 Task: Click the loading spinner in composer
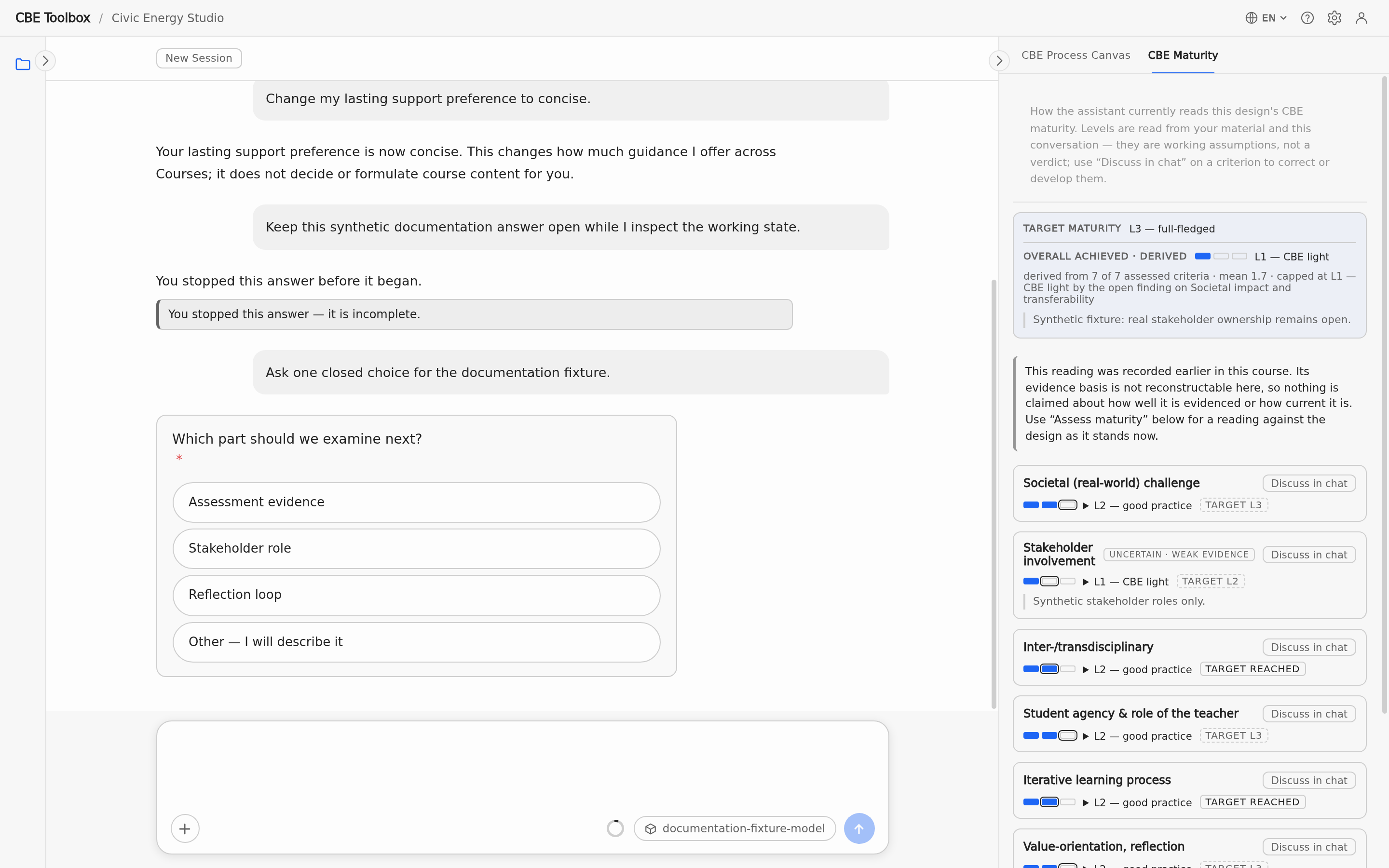(615, 828)
